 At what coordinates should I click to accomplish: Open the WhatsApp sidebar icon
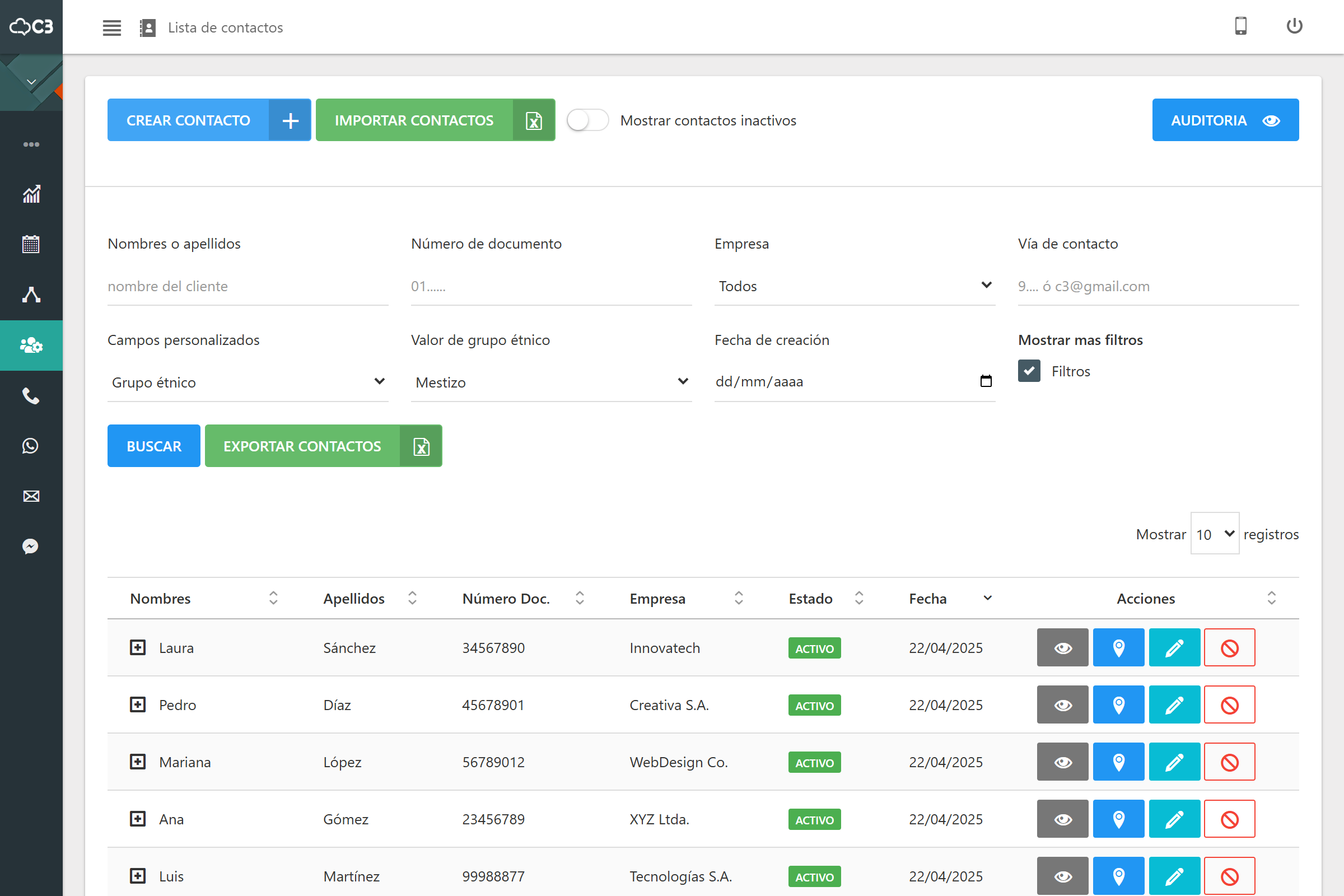pos(31,446)
